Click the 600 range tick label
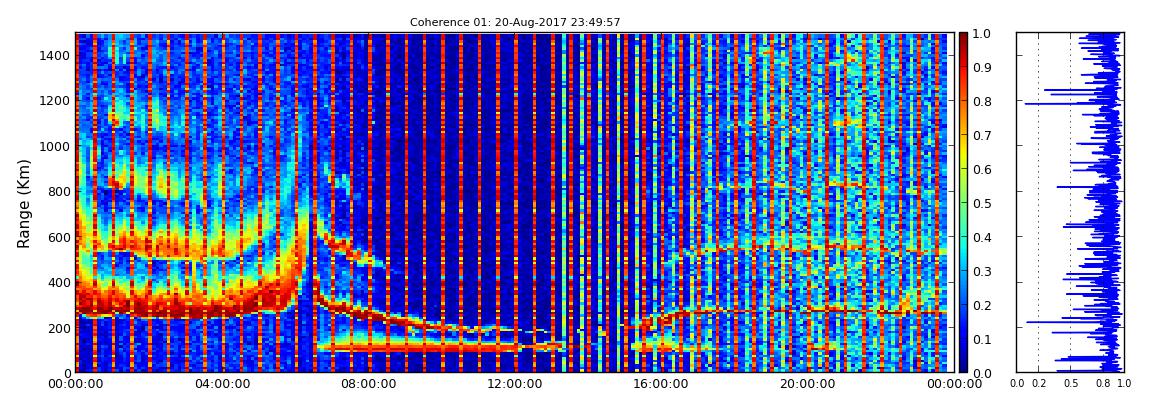The width and height of the screenshot is (1150, 407). click(59, 237)
